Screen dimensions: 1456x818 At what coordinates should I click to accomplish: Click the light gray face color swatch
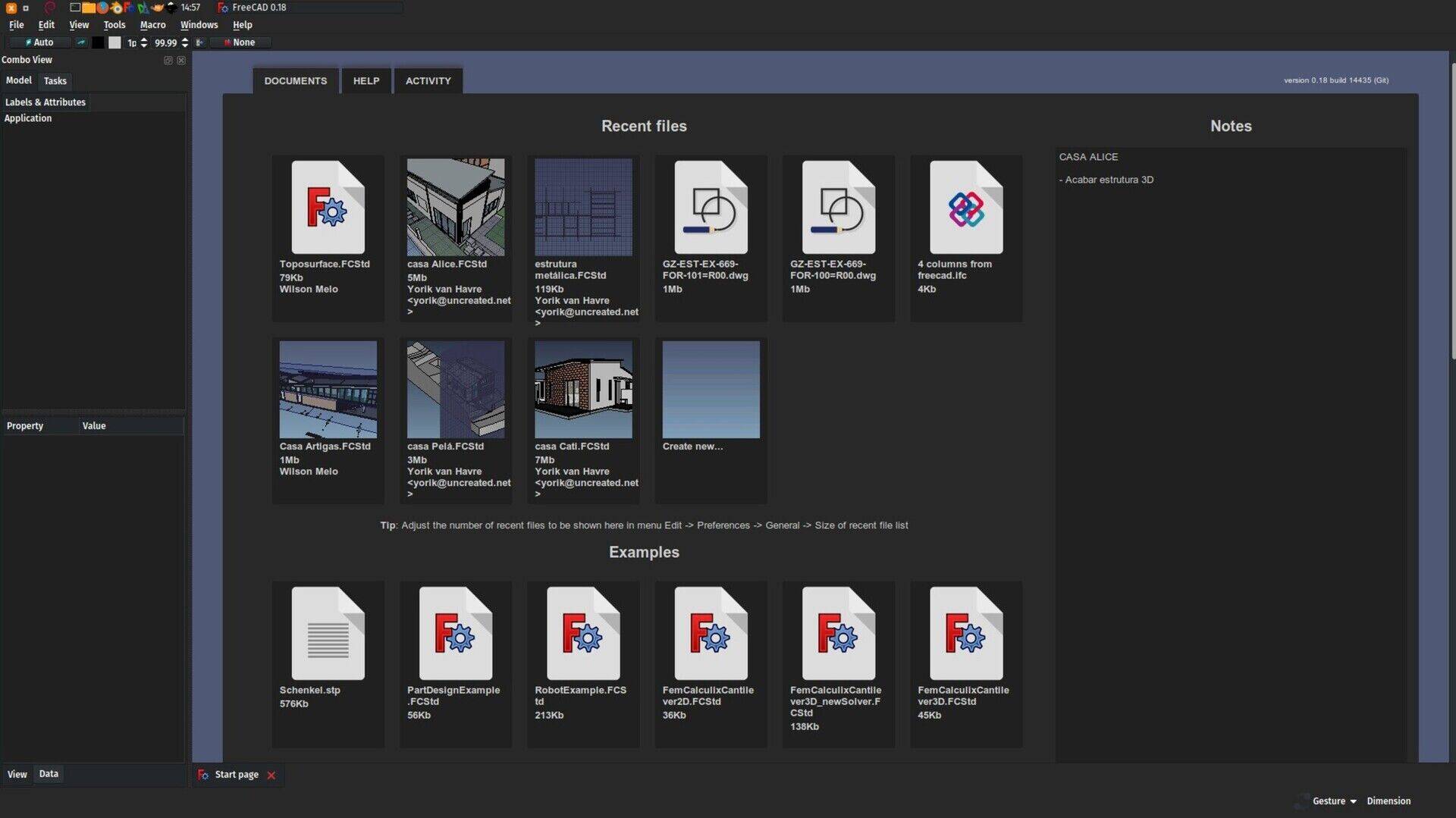coord(115,42)
